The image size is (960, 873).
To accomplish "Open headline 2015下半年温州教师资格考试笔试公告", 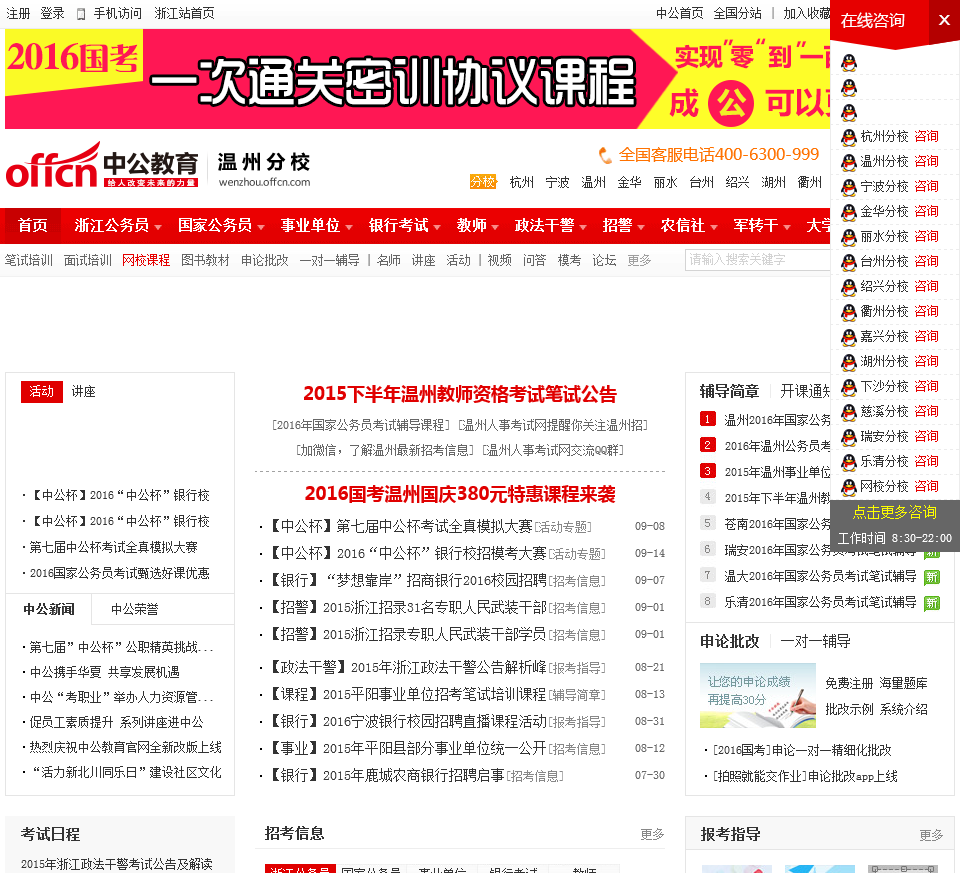I will (x=460, y=394).
